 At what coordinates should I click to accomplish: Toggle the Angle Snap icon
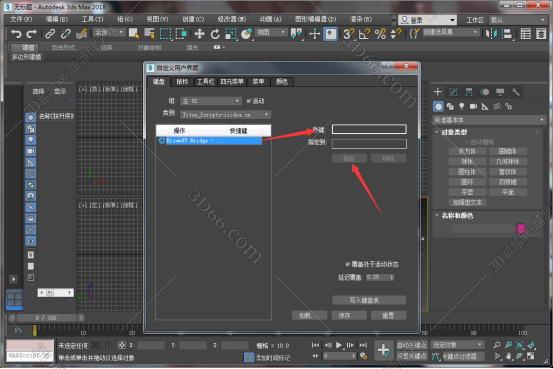coord(364,34)
